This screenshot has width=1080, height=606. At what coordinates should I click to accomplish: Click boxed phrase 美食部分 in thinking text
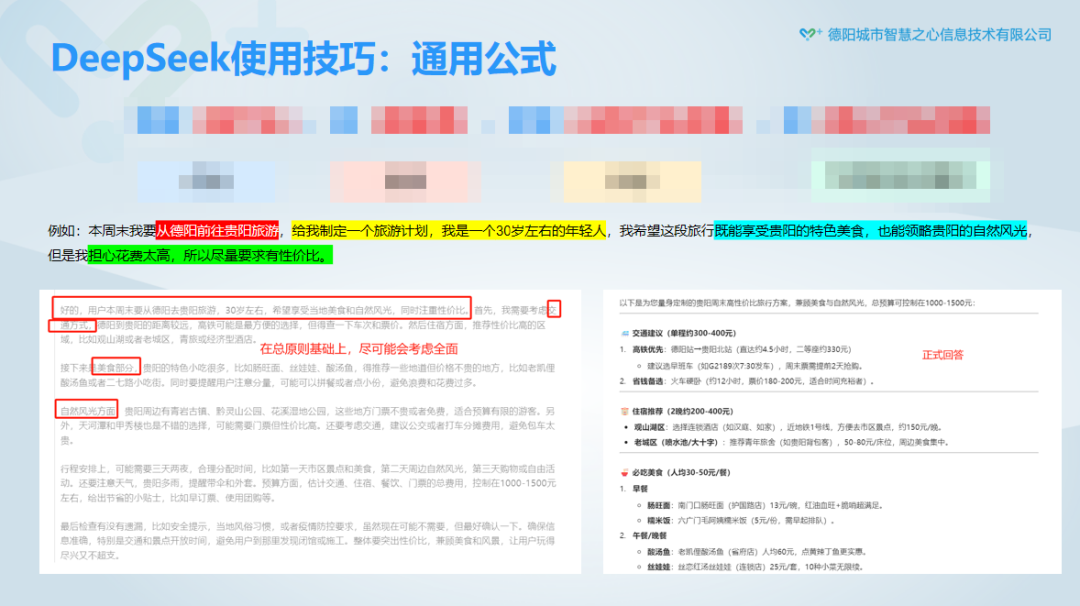[x=116, y=368]
